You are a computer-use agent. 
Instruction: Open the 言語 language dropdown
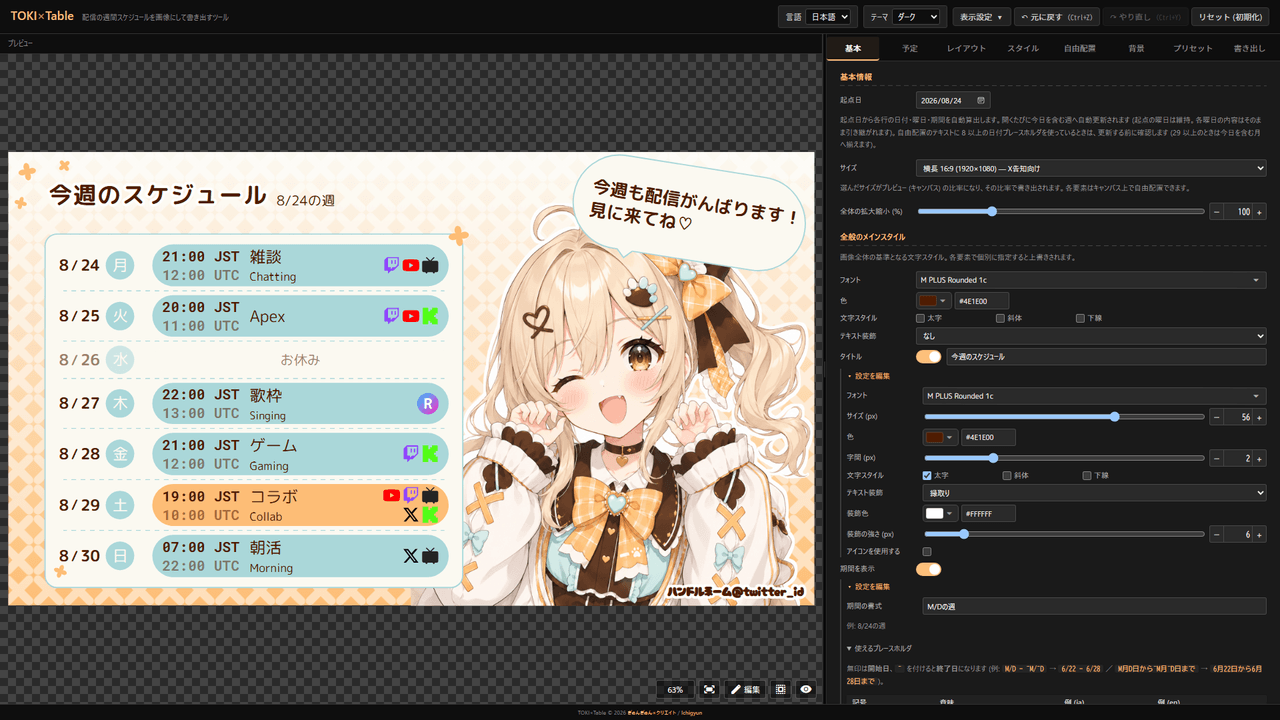[828, 17]
